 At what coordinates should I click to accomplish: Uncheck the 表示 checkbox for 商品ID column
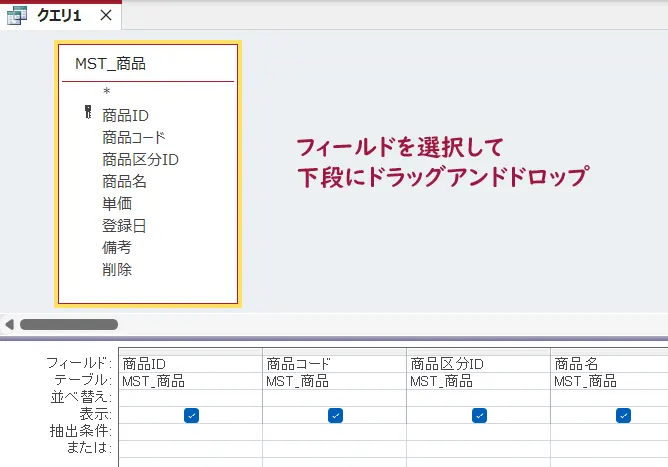(x=191, y=415)
